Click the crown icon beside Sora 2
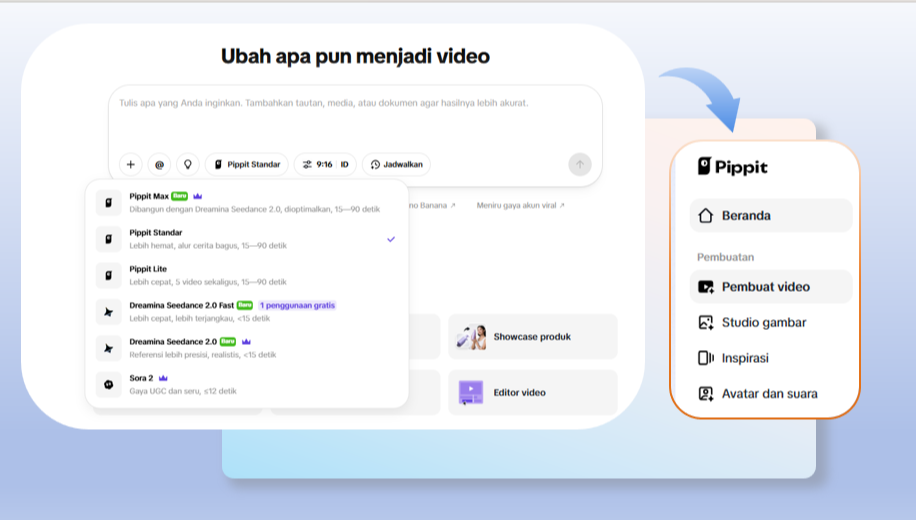916x521 pixels. click(163, 378)
